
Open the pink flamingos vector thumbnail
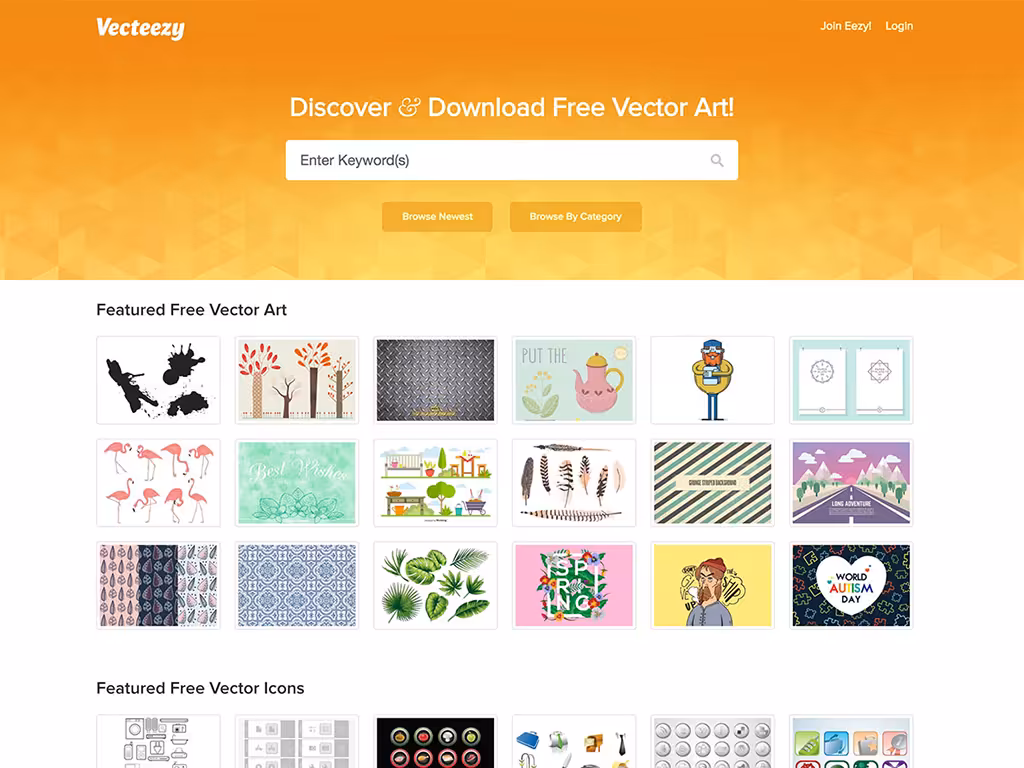(x=158, y=483)
